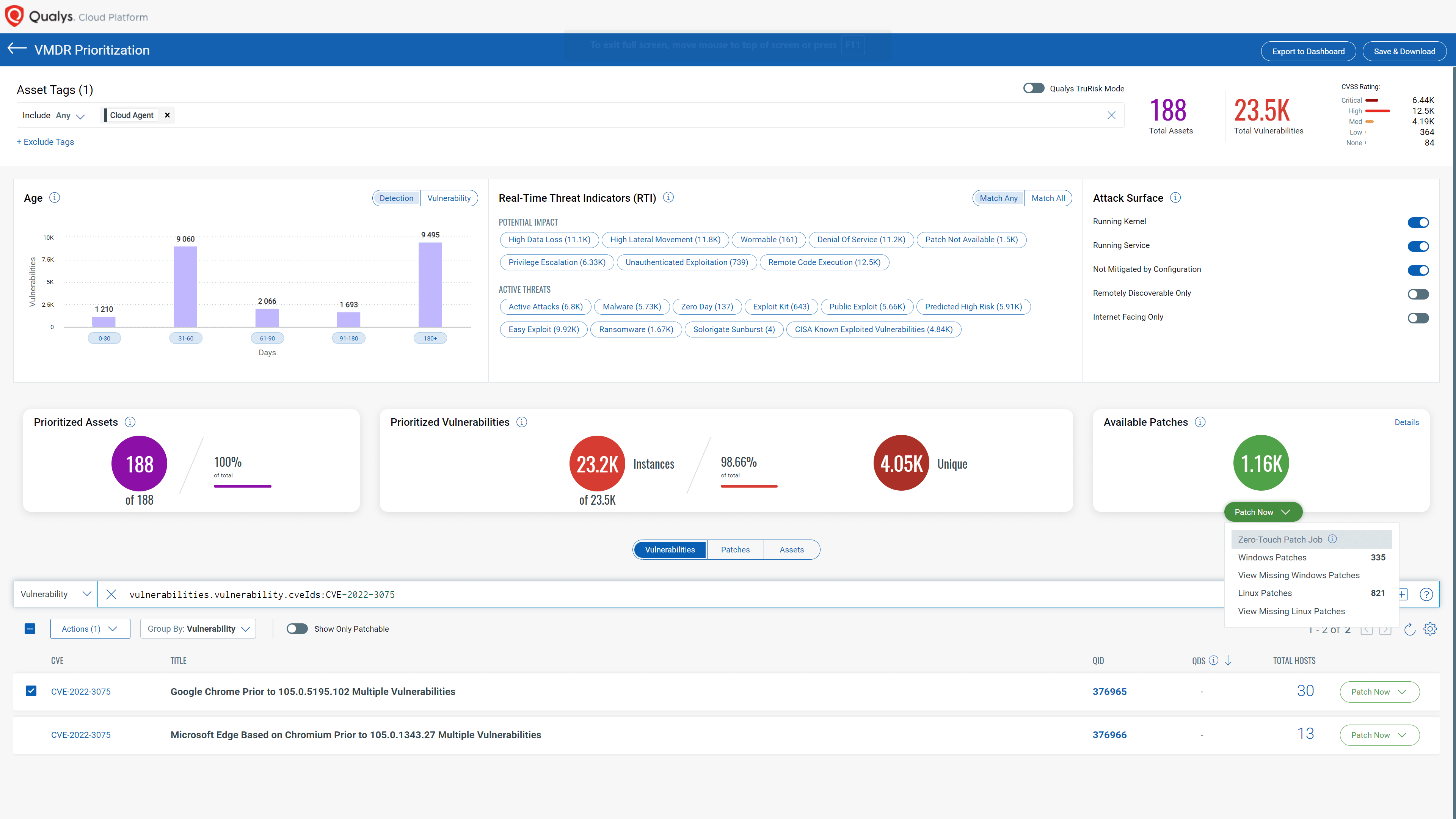Image resolution: width=1456 pixels, height=819 pixels.
Task: Clear the vulnerability search query X icon
Action: (x=111, y=594)
